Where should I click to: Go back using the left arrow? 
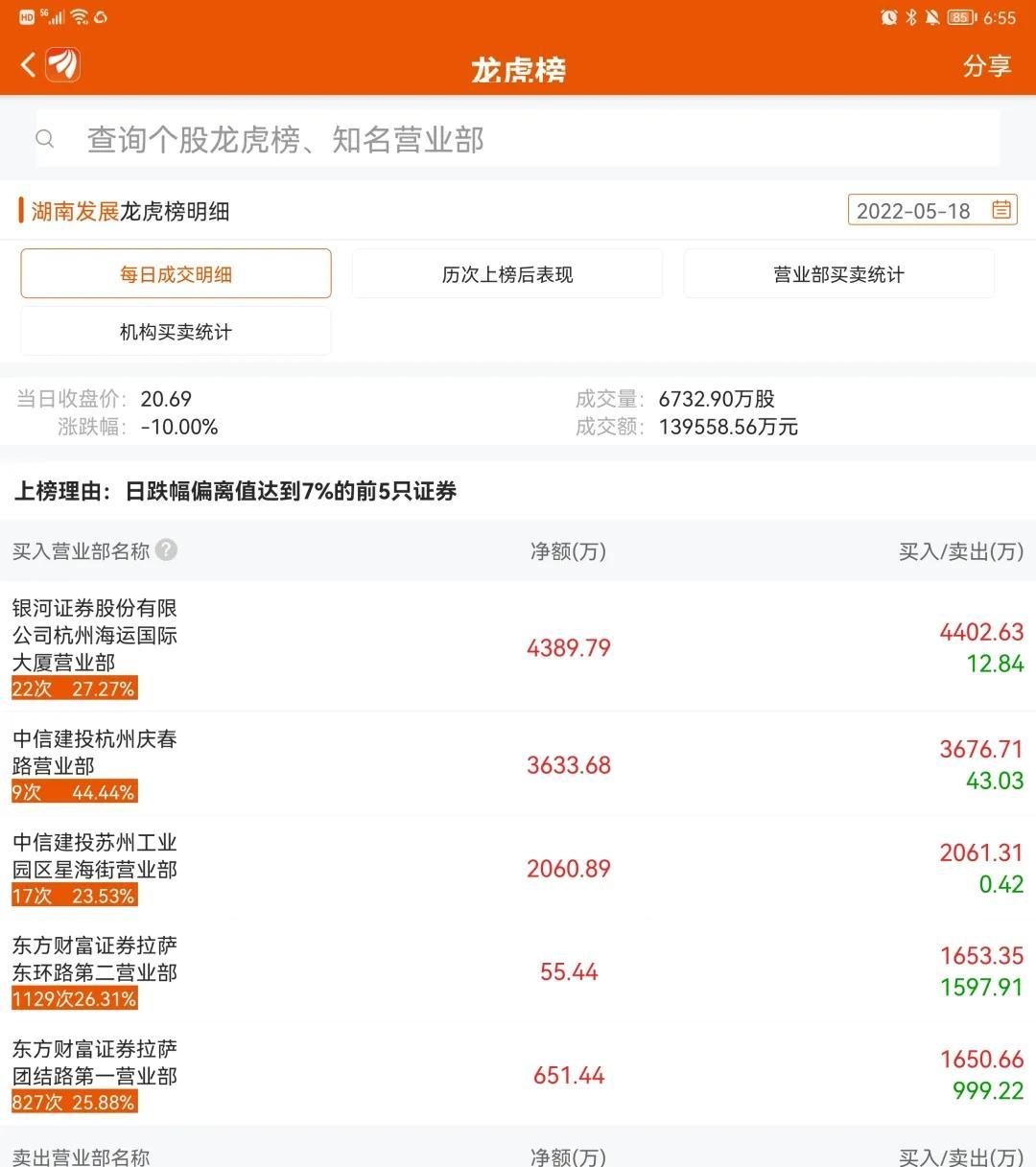pos(28,65)
